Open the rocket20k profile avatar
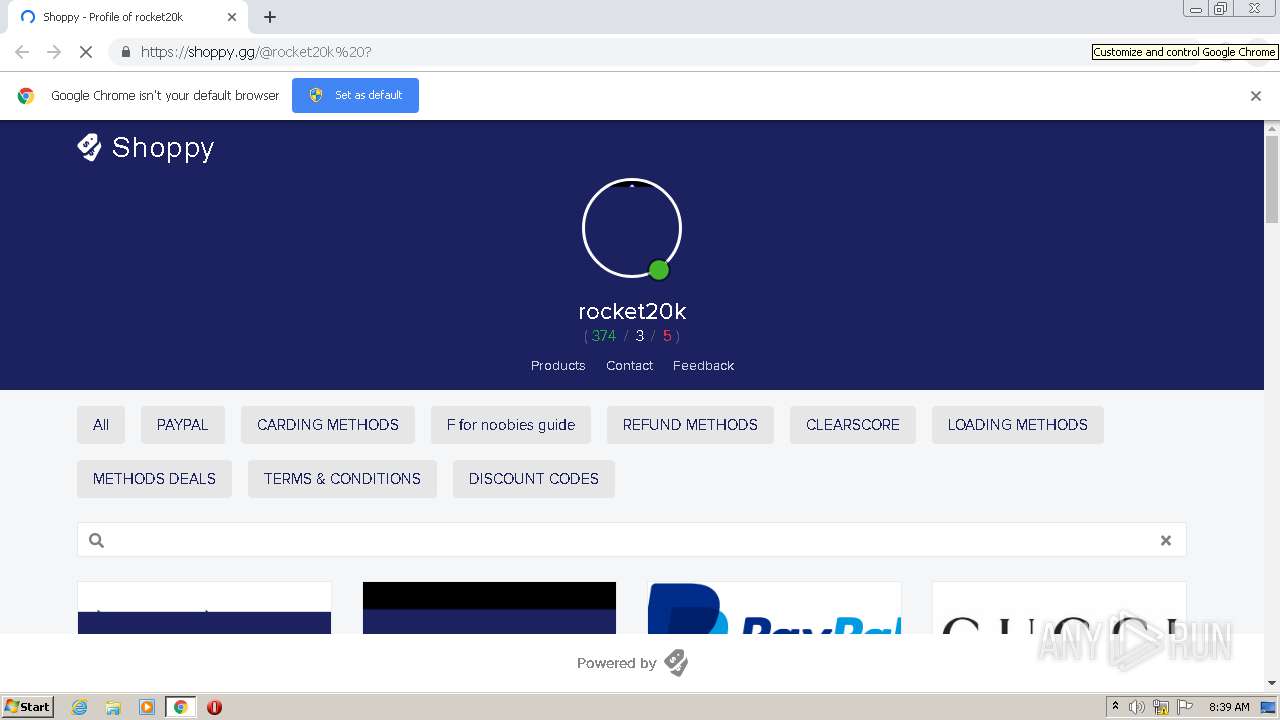This screenshot has height=720, width=1280. pyautogui.click(x=632, y=228)
